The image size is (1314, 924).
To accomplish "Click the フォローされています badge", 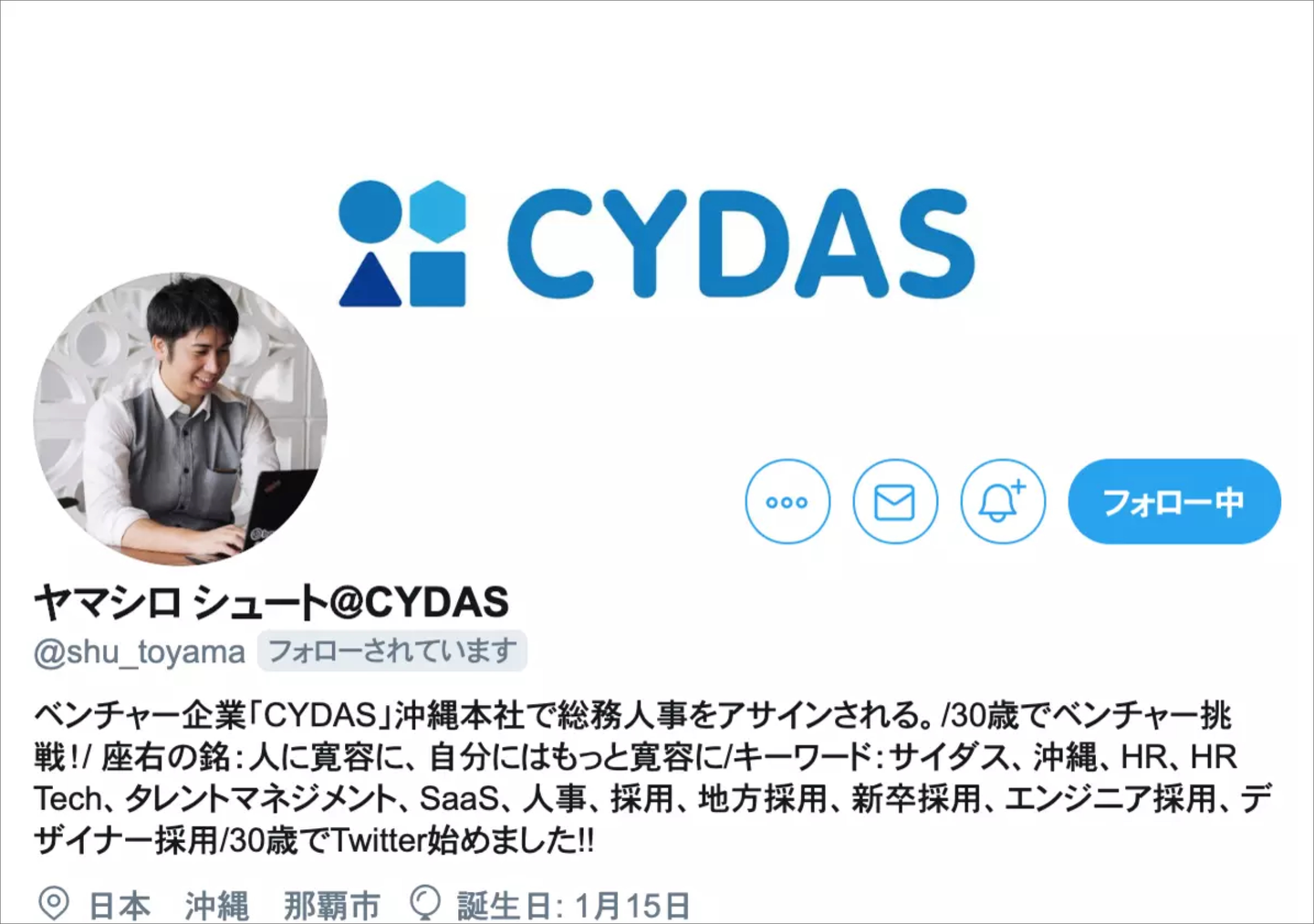I will click(x=392, y=651).
